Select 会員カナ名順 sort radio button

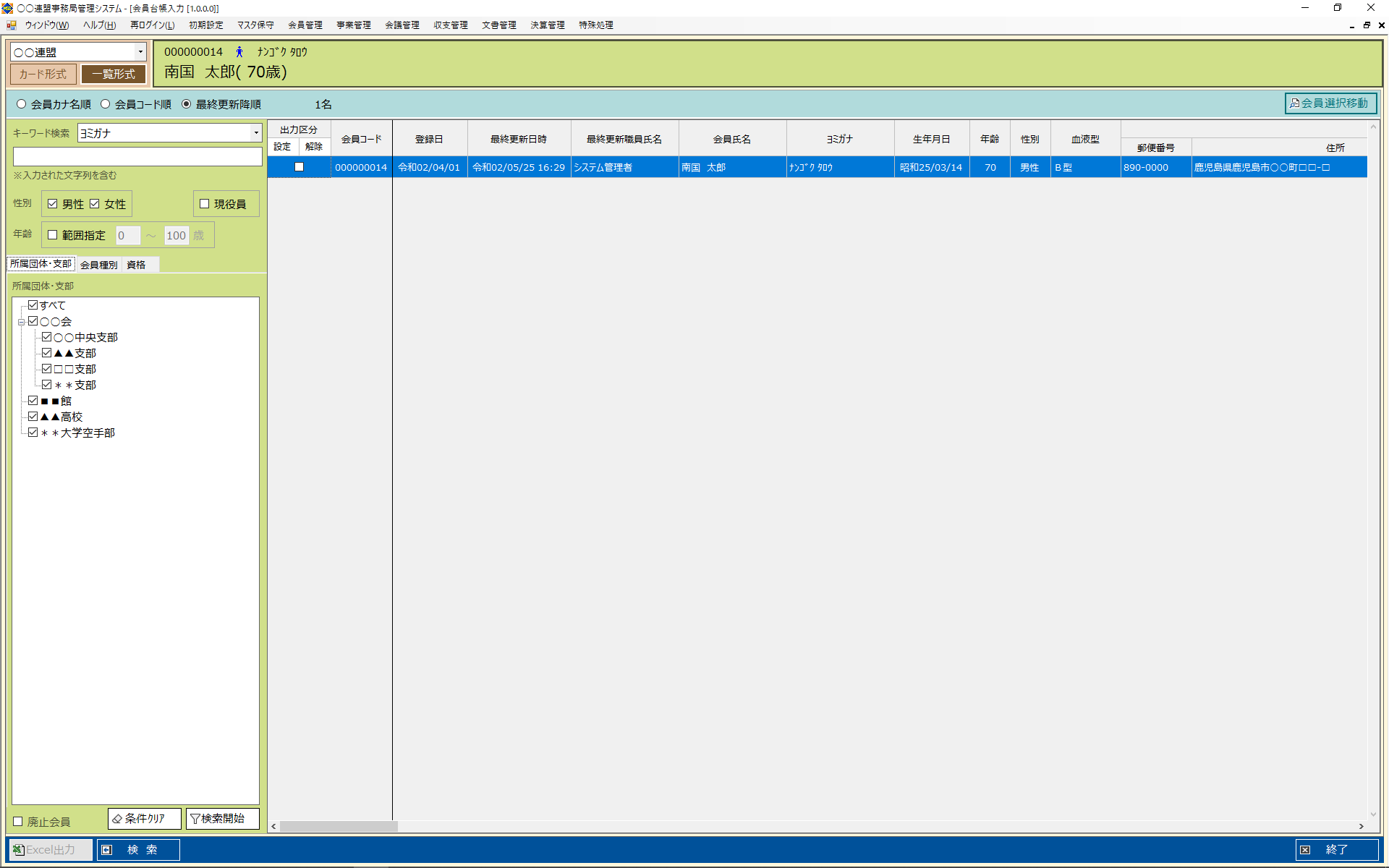[x=22, y=104]
